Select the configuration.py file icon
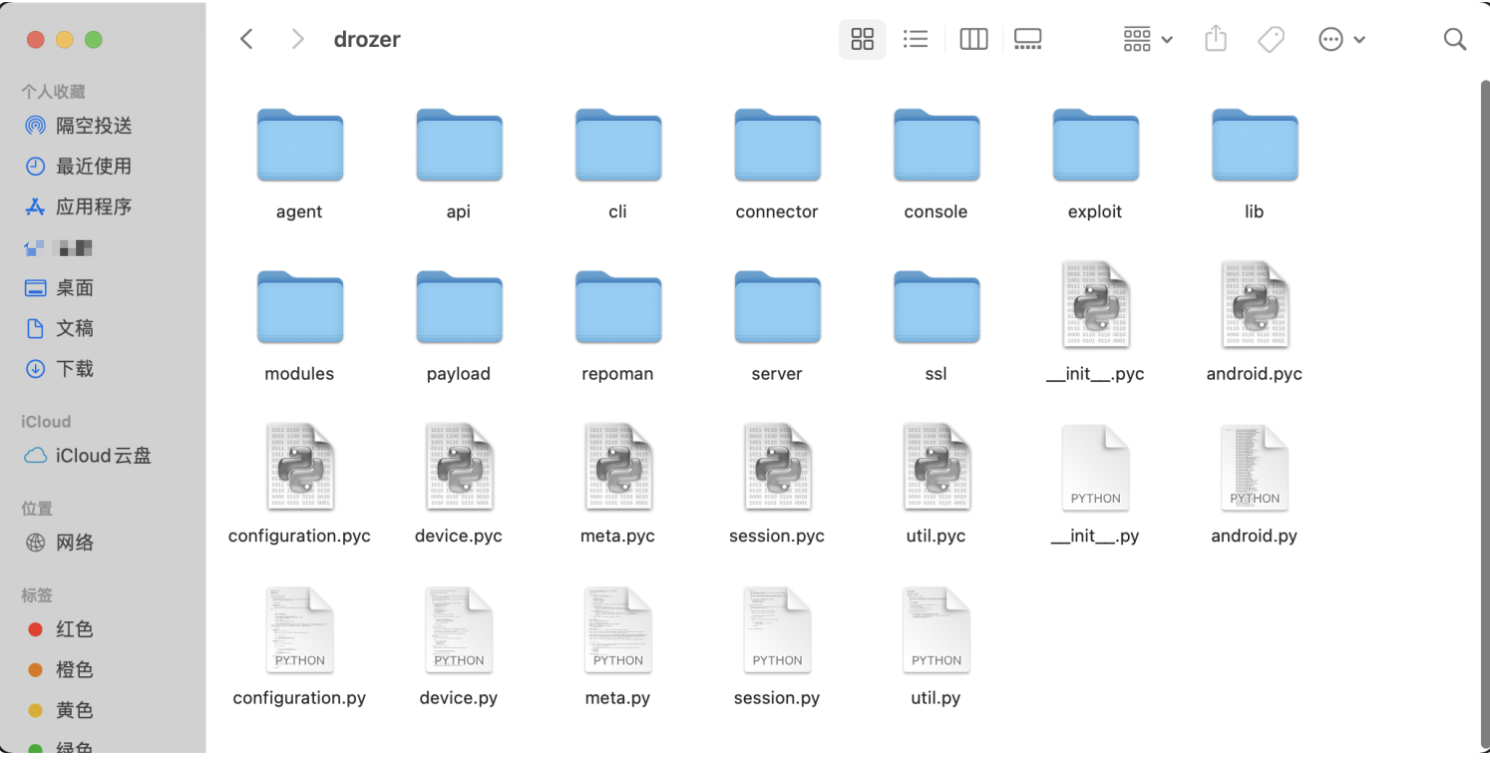 (300, 629)
